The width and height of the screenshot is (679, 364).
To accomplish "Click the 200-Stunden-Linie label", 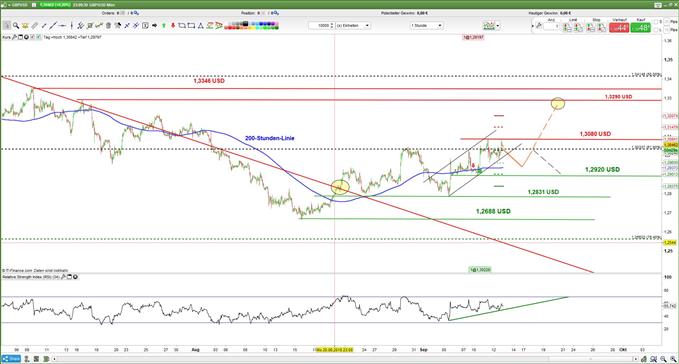I will pos(269,138).
